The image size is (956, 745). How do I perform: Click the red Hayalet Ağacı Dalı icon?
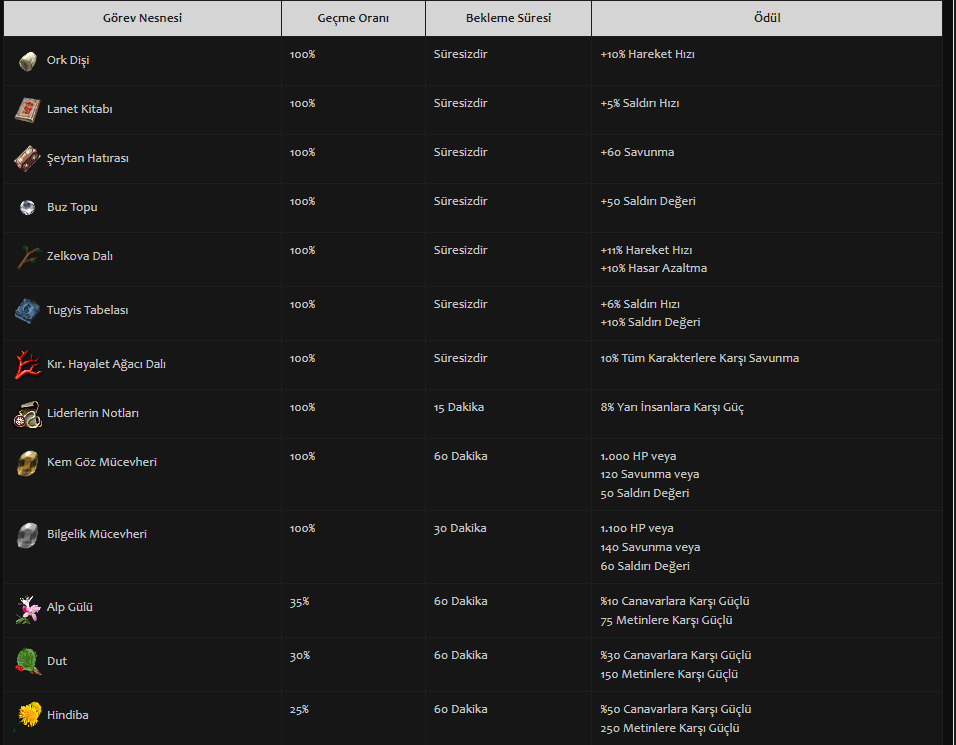pyautogui.click(x=27, y=365)
